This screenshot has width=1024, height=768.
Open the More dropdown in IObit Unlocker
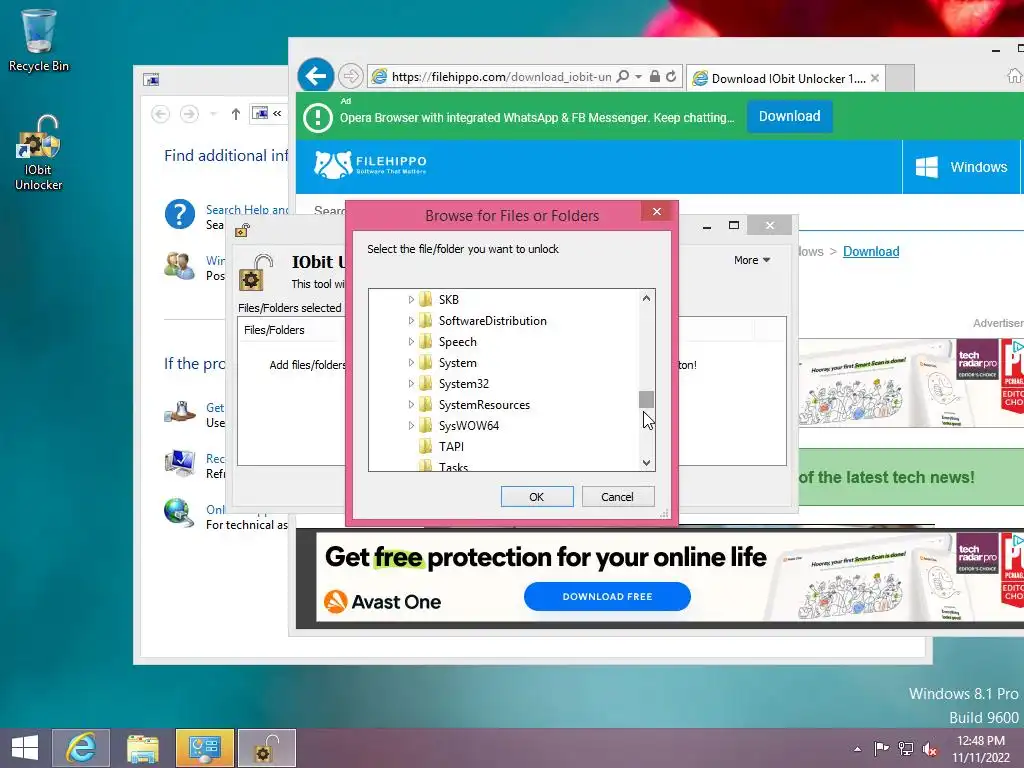pos(752,260)
